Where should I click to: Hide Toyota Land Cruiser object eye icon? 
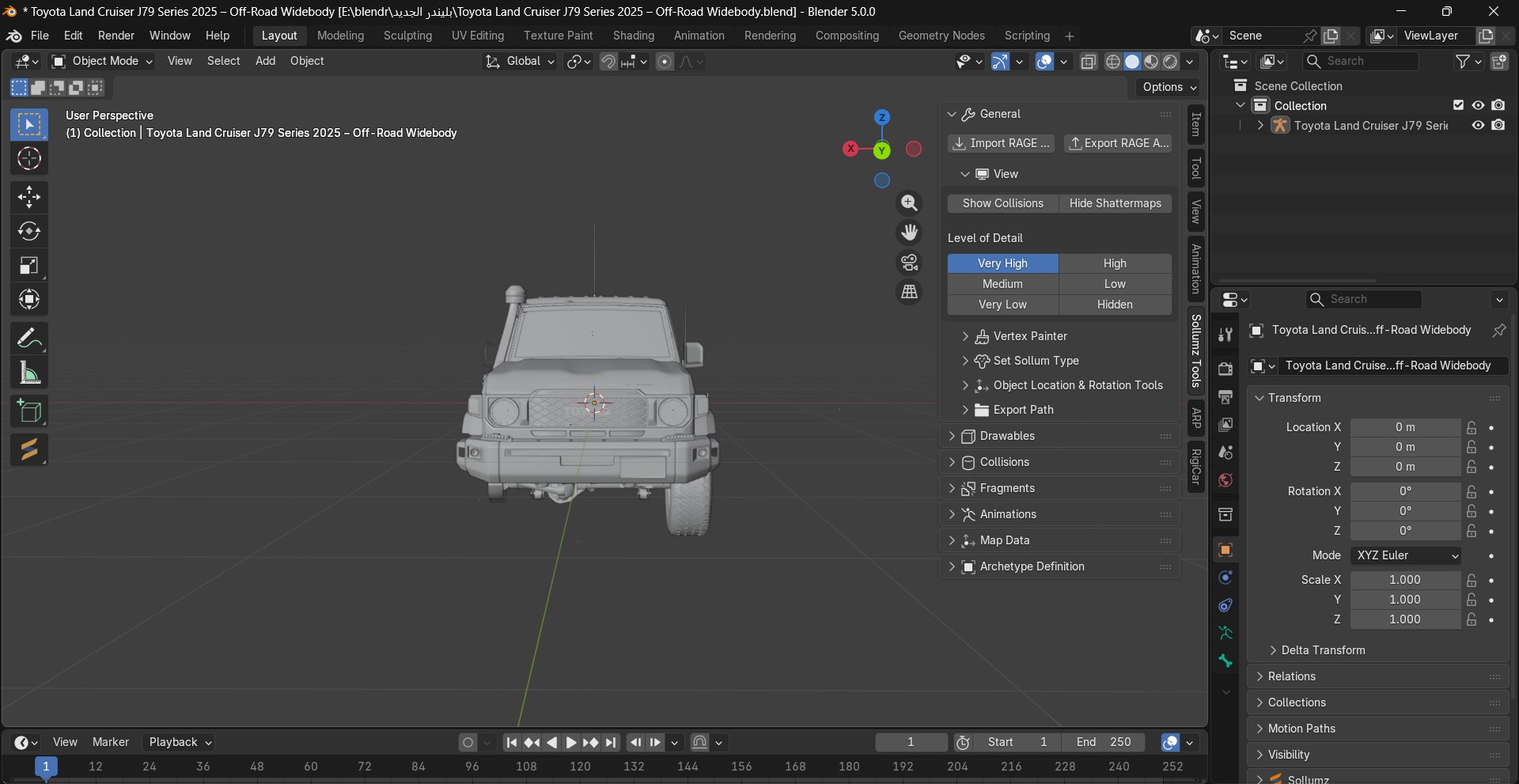click(1478, 125)
